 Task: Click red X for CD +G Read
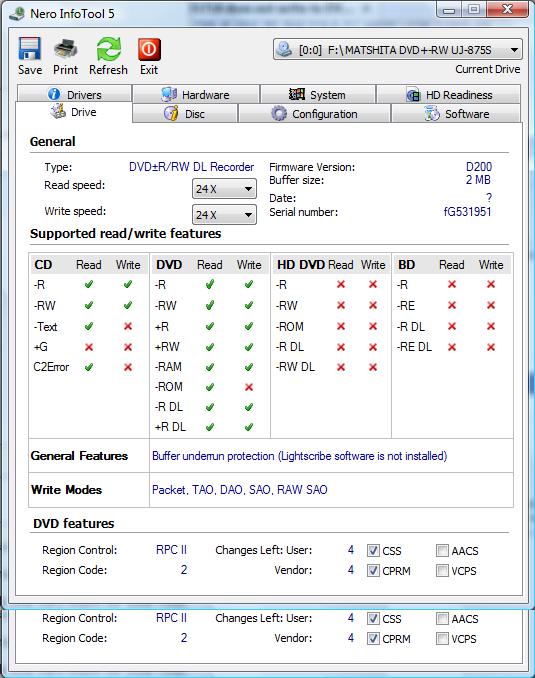tap(89, 347)
